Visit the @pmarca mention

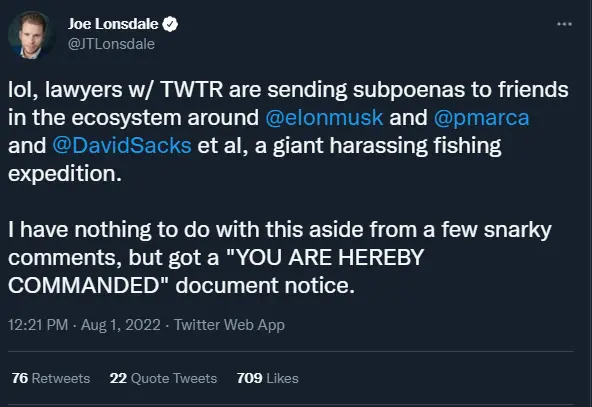(x=481, y=117)
